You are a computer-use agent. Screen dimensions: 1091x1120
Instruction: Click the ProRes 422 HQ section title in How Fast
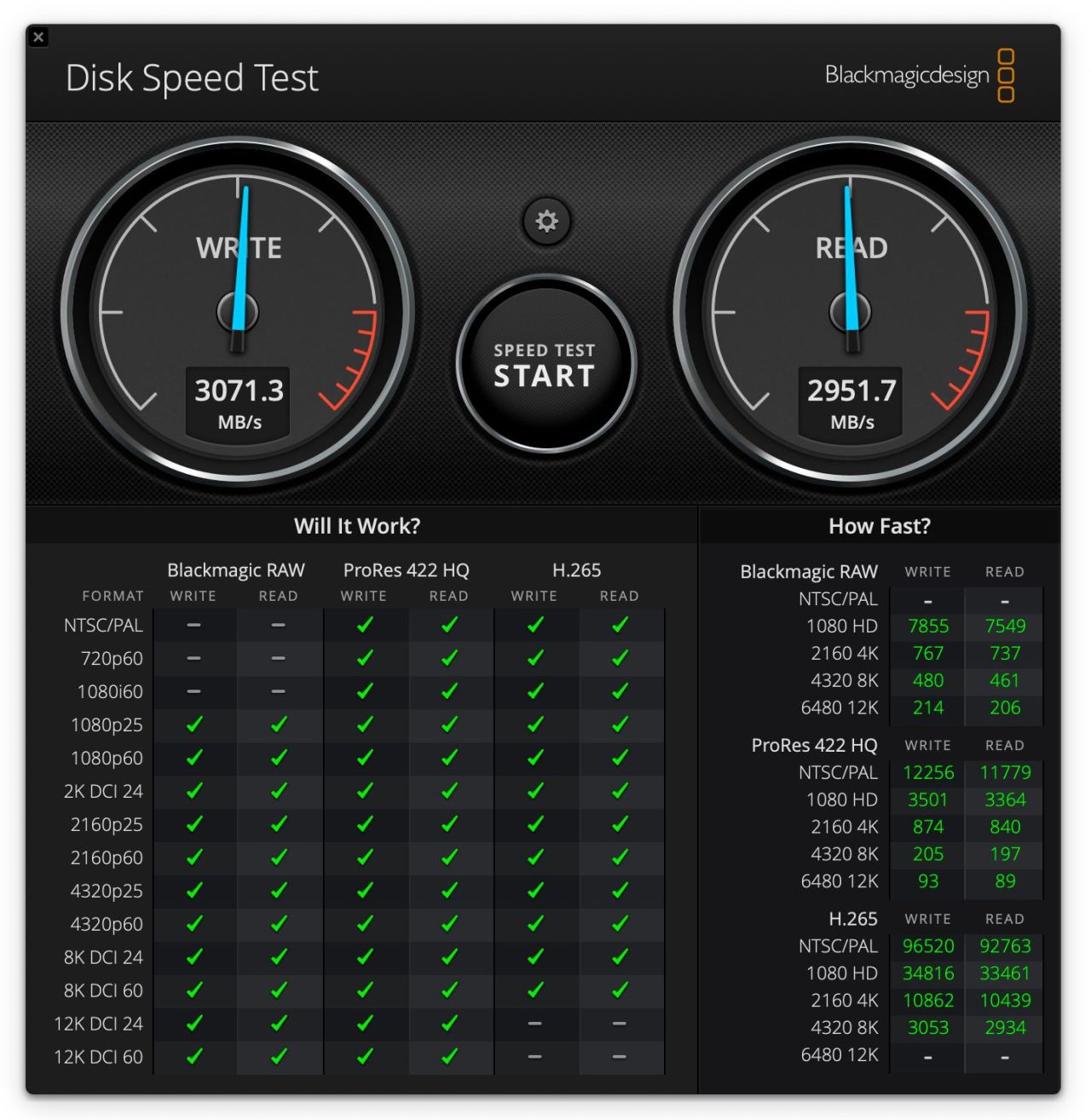tap(814, 746)
